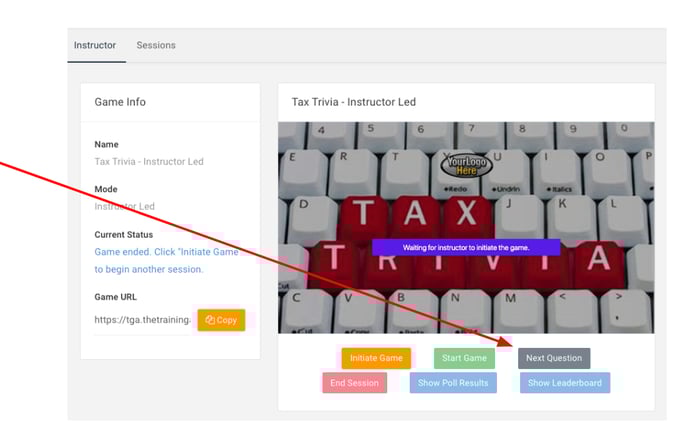688x437 pixels.
Task: Click the Tax Trivia preview panel title
Action: (x=353, y=102)
